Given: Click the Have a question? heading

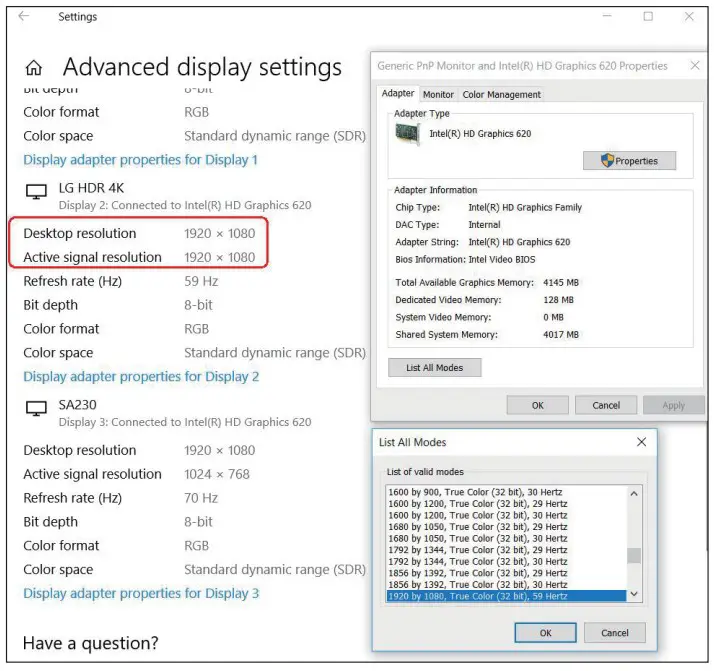Looking at the screenshot, I should [91, 643].
